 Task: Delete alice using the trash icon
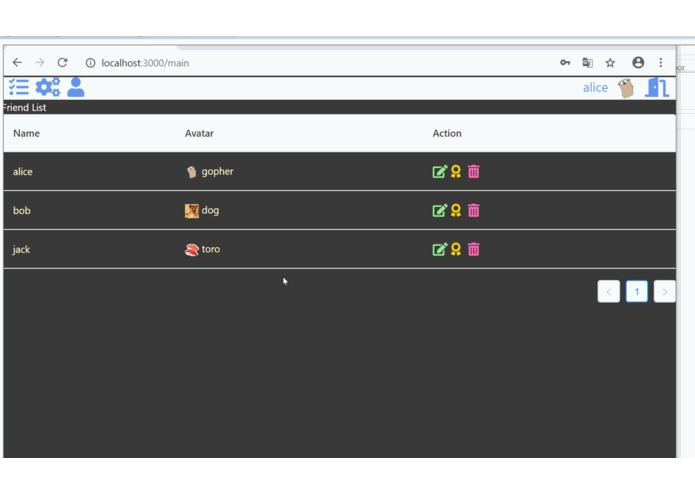(474, 171)
